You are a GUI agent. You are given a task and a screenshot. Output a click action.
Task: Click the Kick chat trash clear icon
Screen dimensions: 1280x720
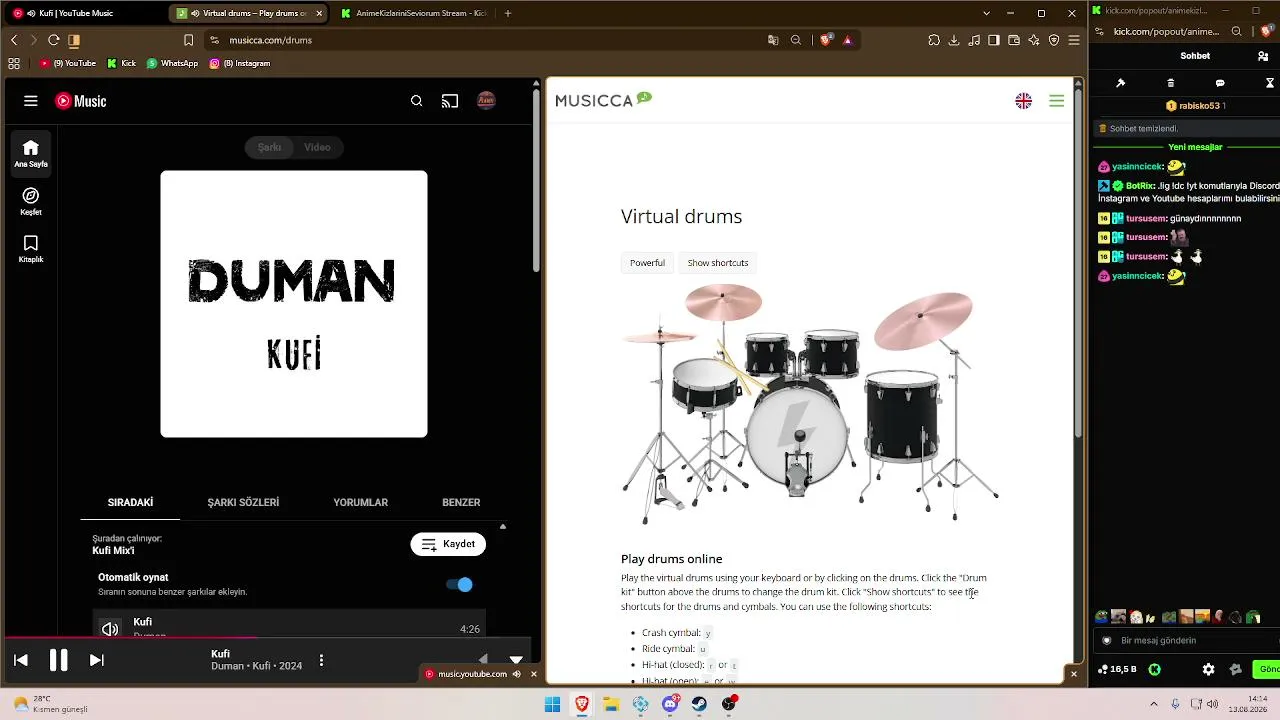click(x=1171, y=83)
